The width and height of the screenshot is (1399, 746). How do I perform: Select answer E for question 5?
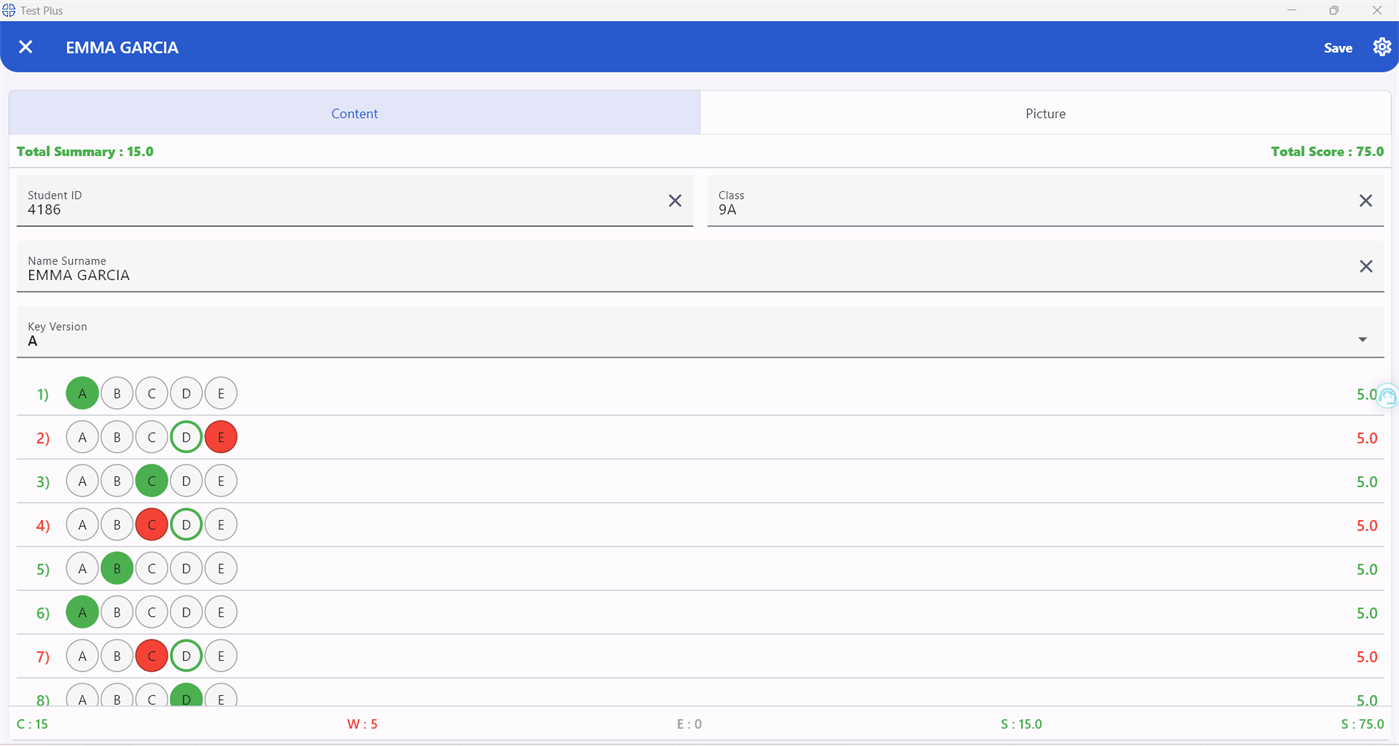click(221, 568)
